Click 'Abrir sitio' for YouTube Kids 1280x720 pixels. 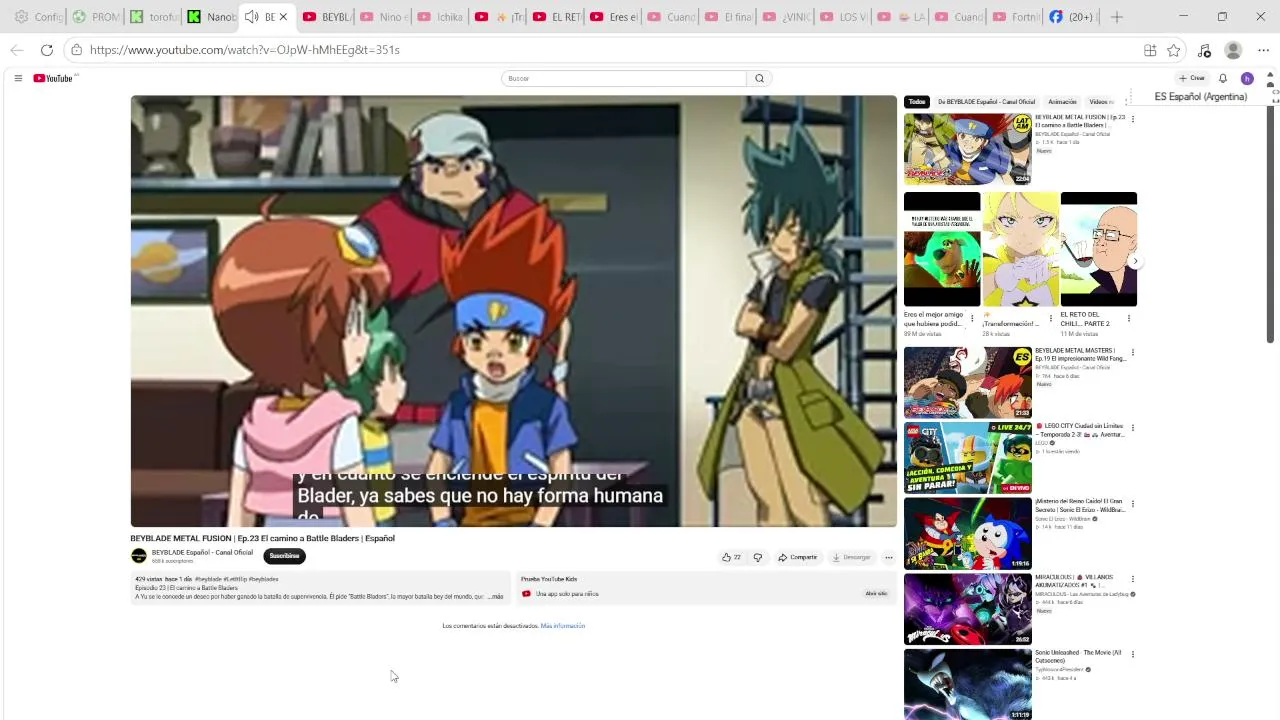(x=876, y=594)
